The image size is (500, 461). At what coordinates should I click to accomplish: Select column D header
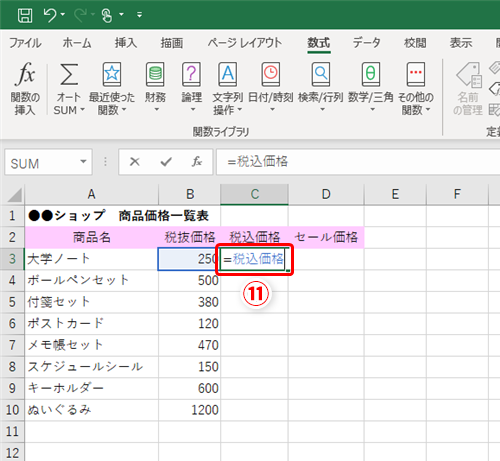[326, 195]
